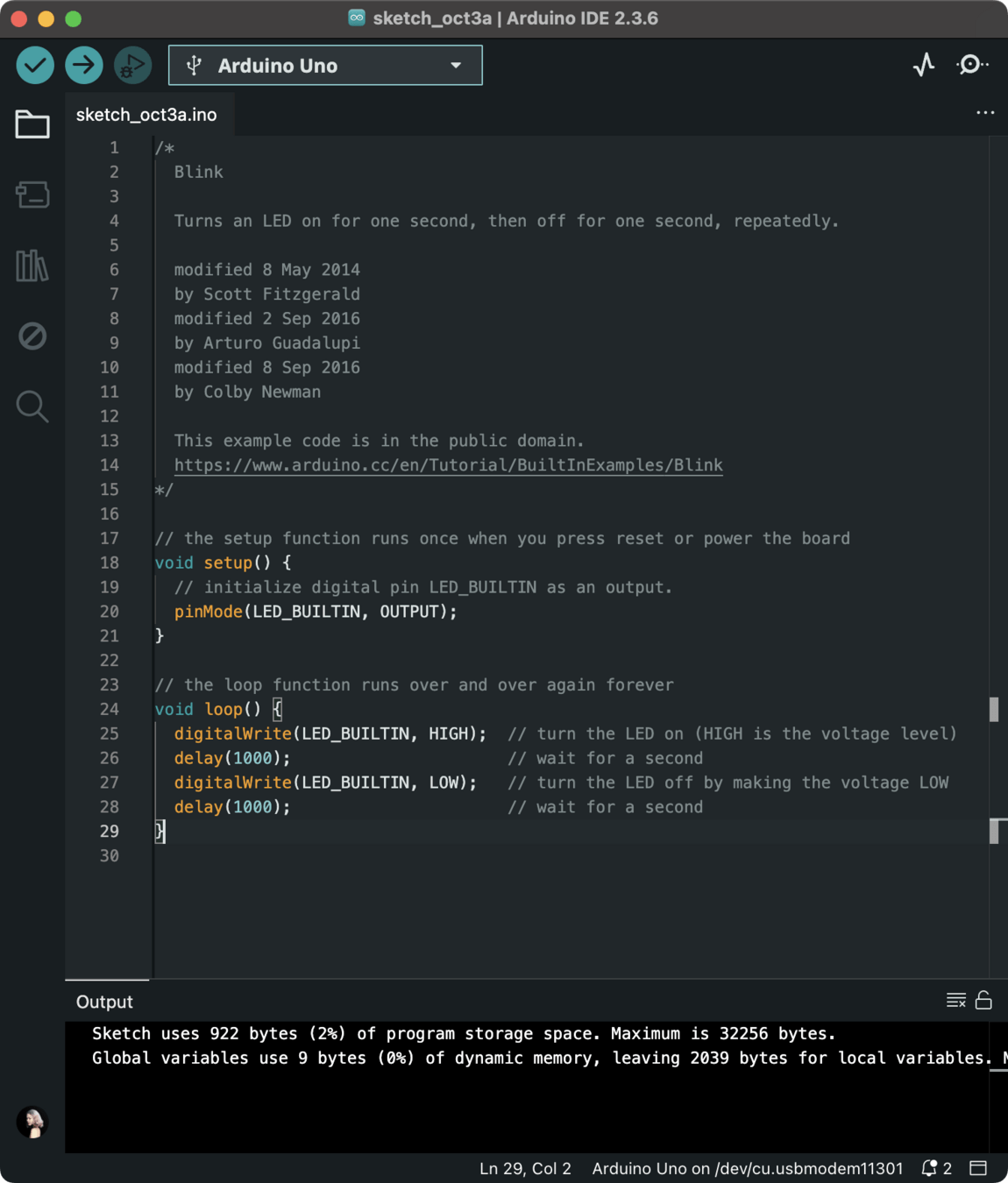Viewport: 1008px width, 1183px height.
Task: Click line number 24 in gutter
Action: tap(109, 709)
